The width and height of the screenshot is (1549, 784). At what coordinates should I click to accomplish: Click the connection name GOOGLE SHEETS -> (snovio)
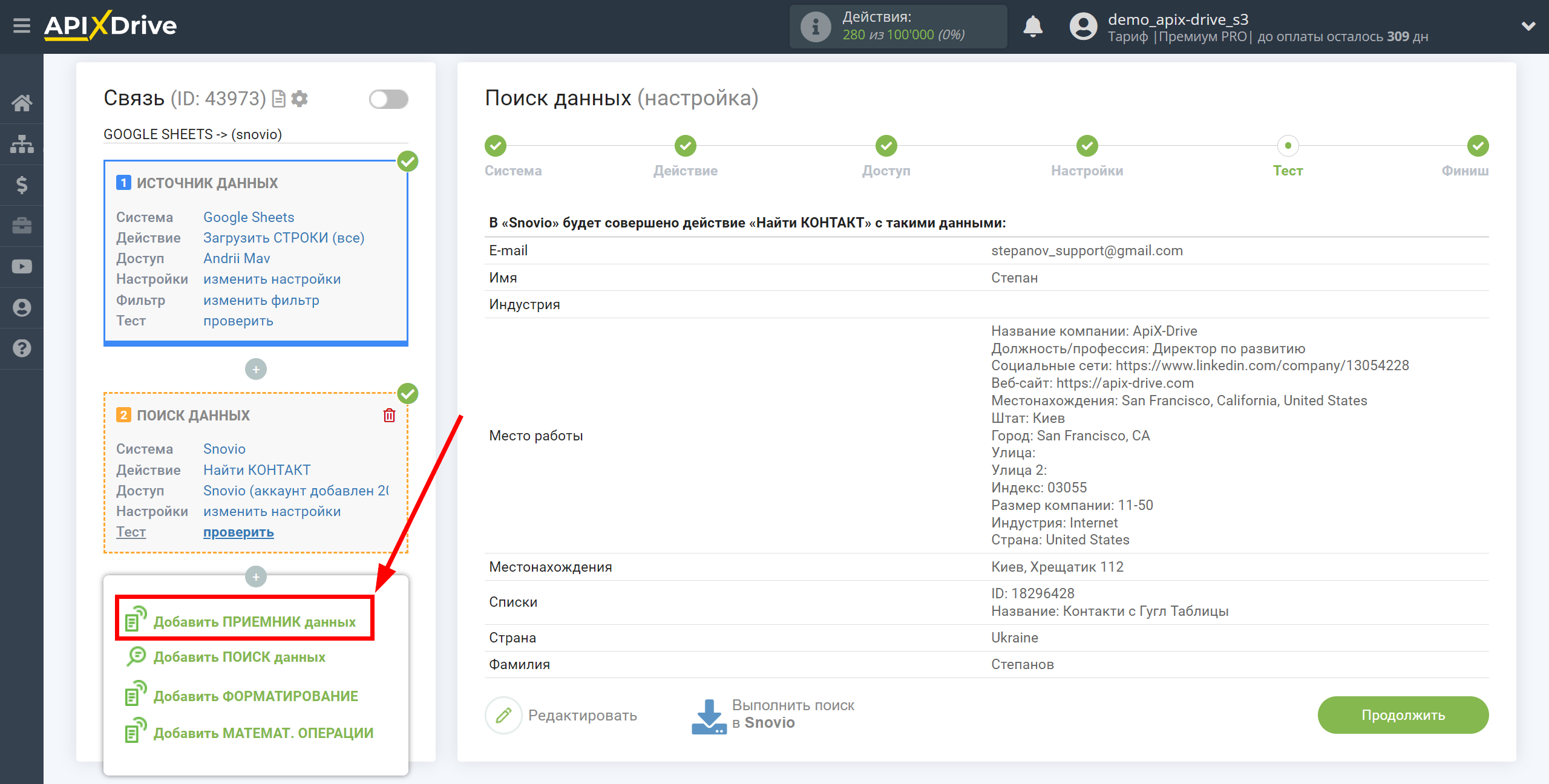193,134
